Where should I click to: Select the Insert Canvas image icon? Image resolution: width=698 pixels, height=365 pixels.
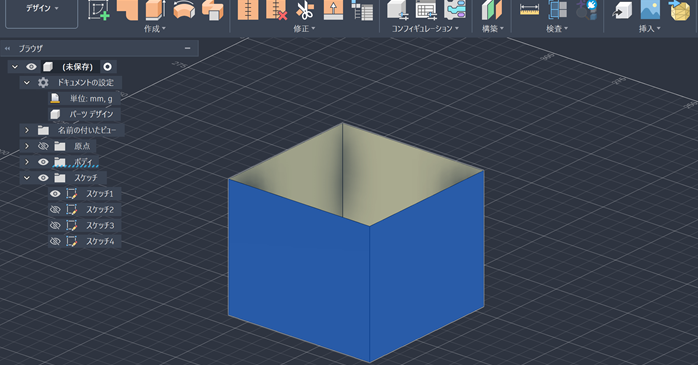pyautogui.click(x=650, y=10)
